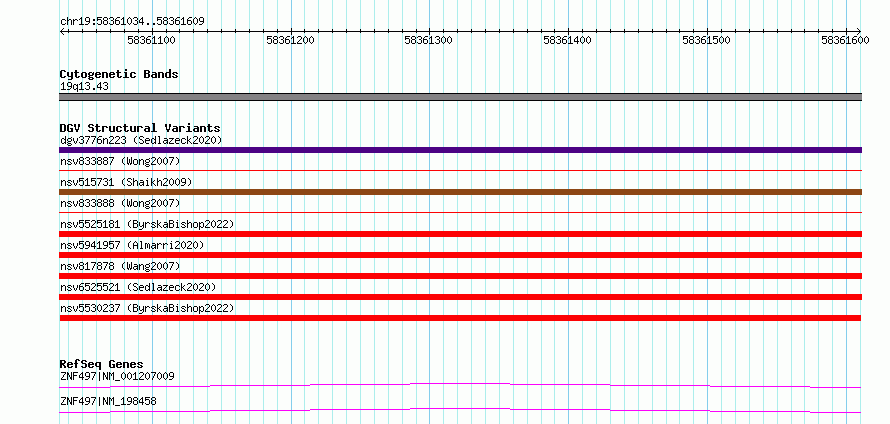
Task: Click the red nsv5941957 variant bar
Action: [460, 255]
